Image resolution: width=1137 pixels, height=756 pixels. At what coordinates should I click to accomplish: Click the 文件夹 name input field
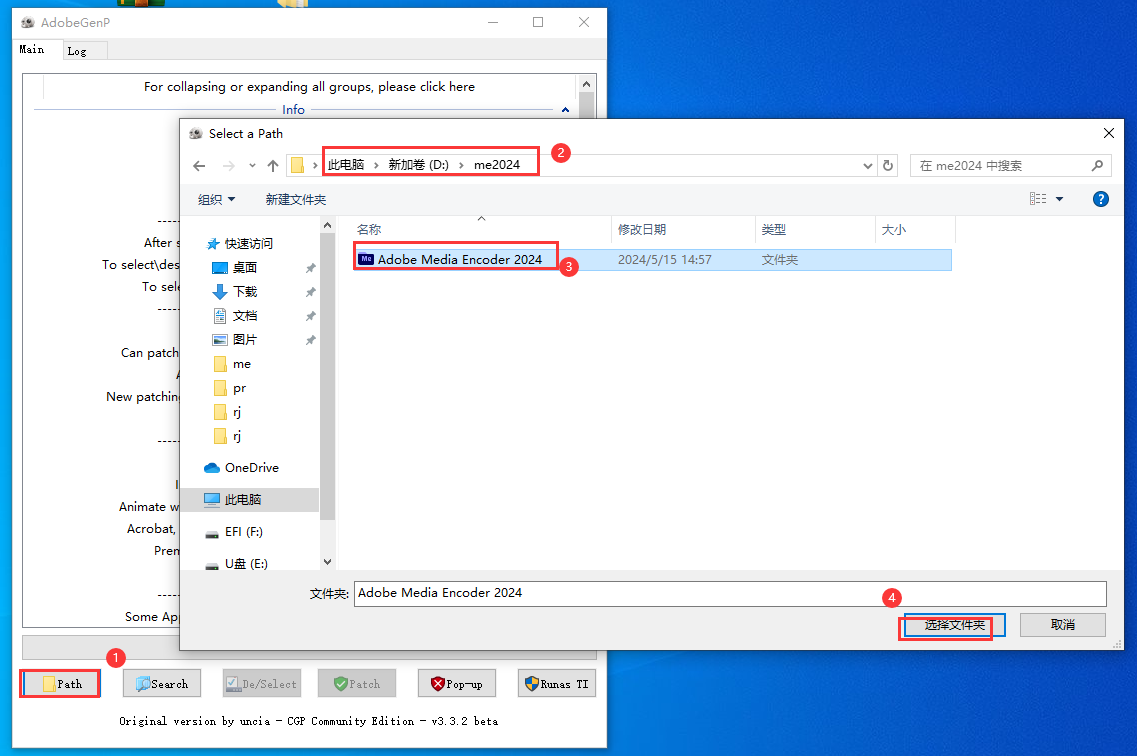click(730, 594)
